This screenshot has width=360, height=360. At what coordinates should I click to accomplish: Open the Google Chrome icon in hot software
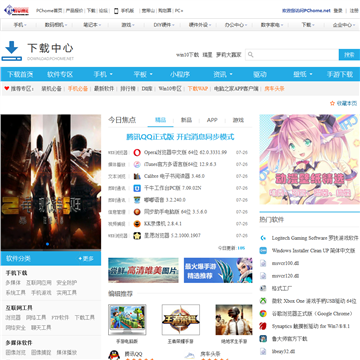click(x=263, y=313)
